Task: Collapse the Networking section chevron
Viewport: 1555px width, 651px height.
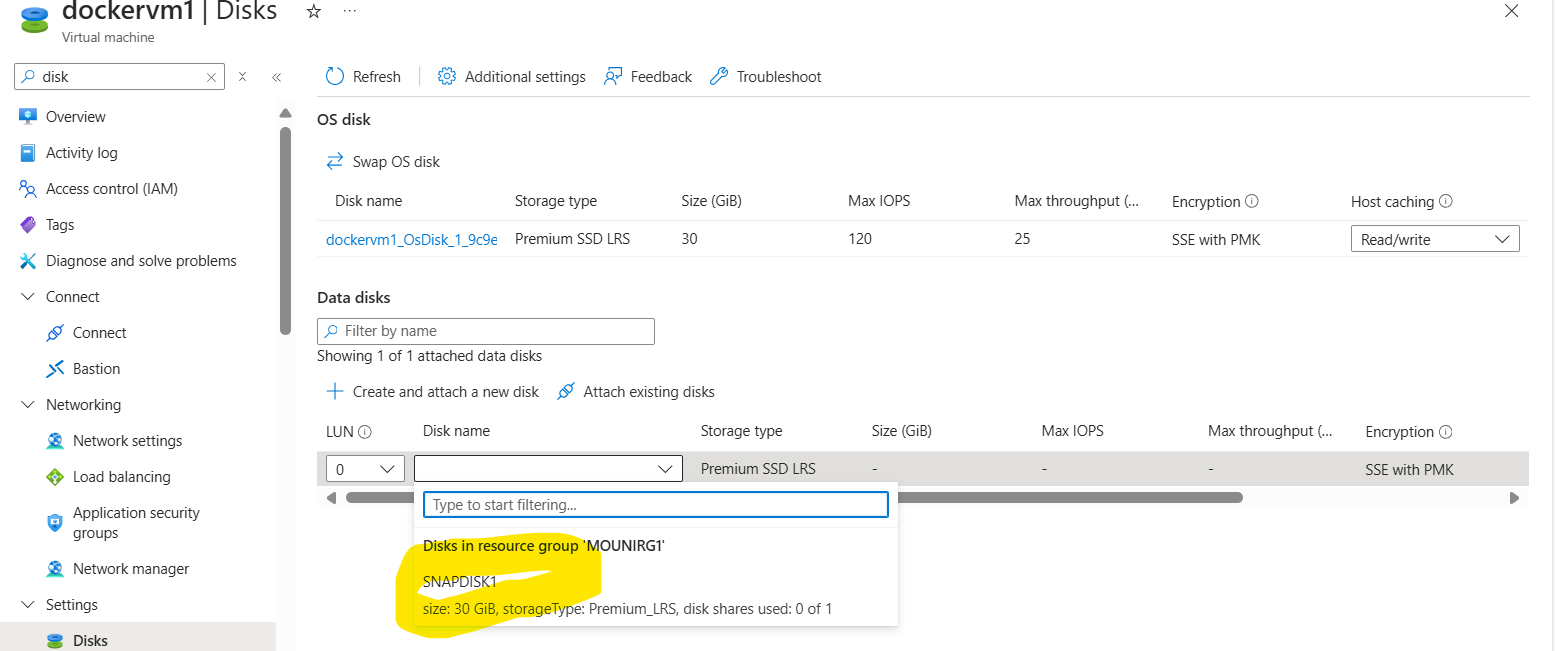Action: click(28, 405)
